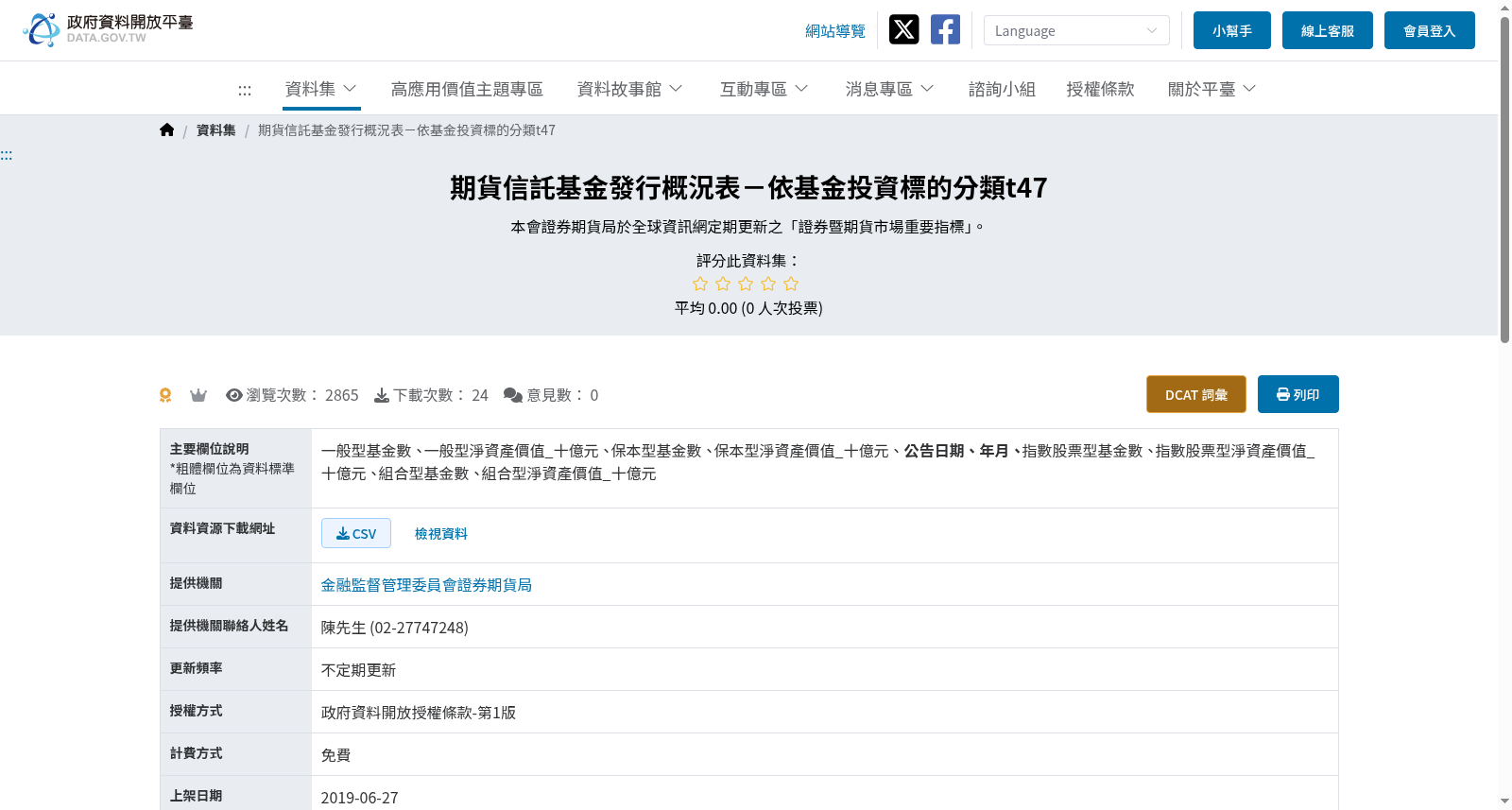Click the 2019-06-27 listing date
This screenshot has width=1512, height=810.
[x=360, y=798]
